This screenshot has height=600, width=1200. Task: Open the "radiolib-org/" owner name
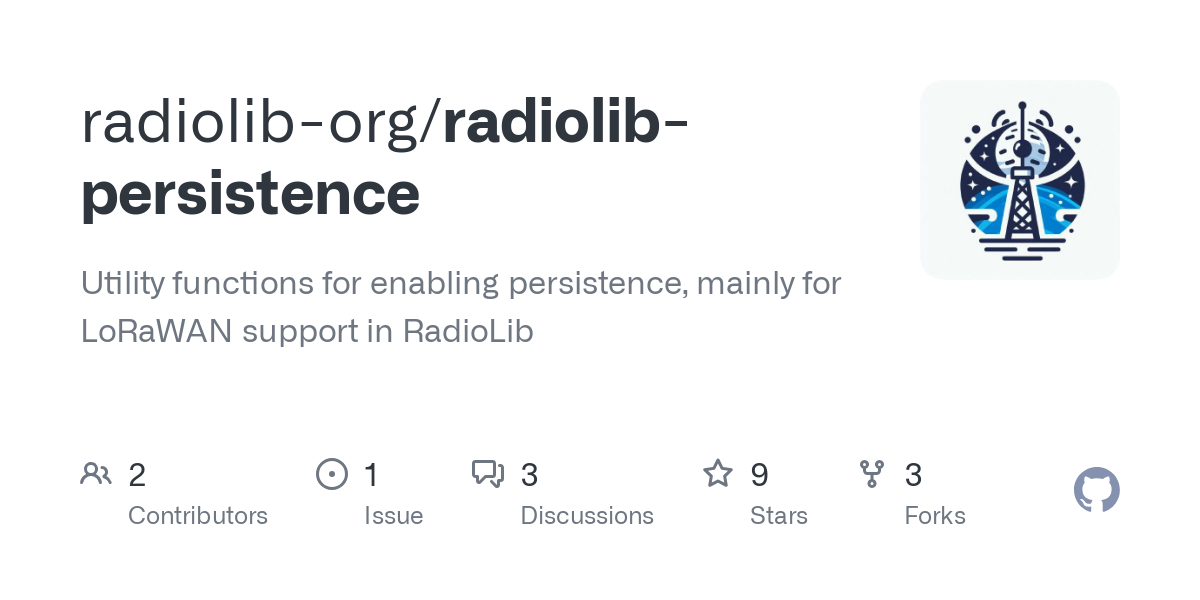point(260,122)
